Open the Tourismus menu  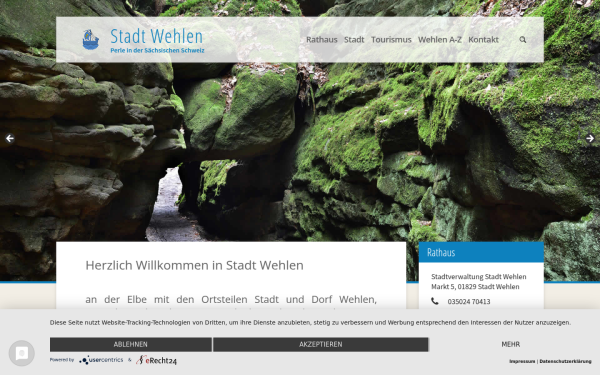(x=391, y=39)
